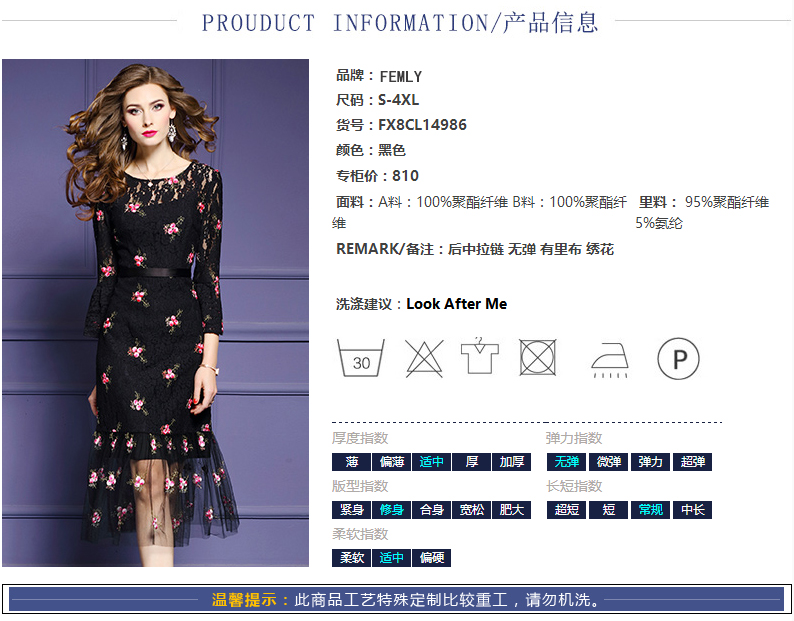Screen dimensions: 794x621
Task: Select the 偏薄 thickness tag
Action: coord(391,461)
